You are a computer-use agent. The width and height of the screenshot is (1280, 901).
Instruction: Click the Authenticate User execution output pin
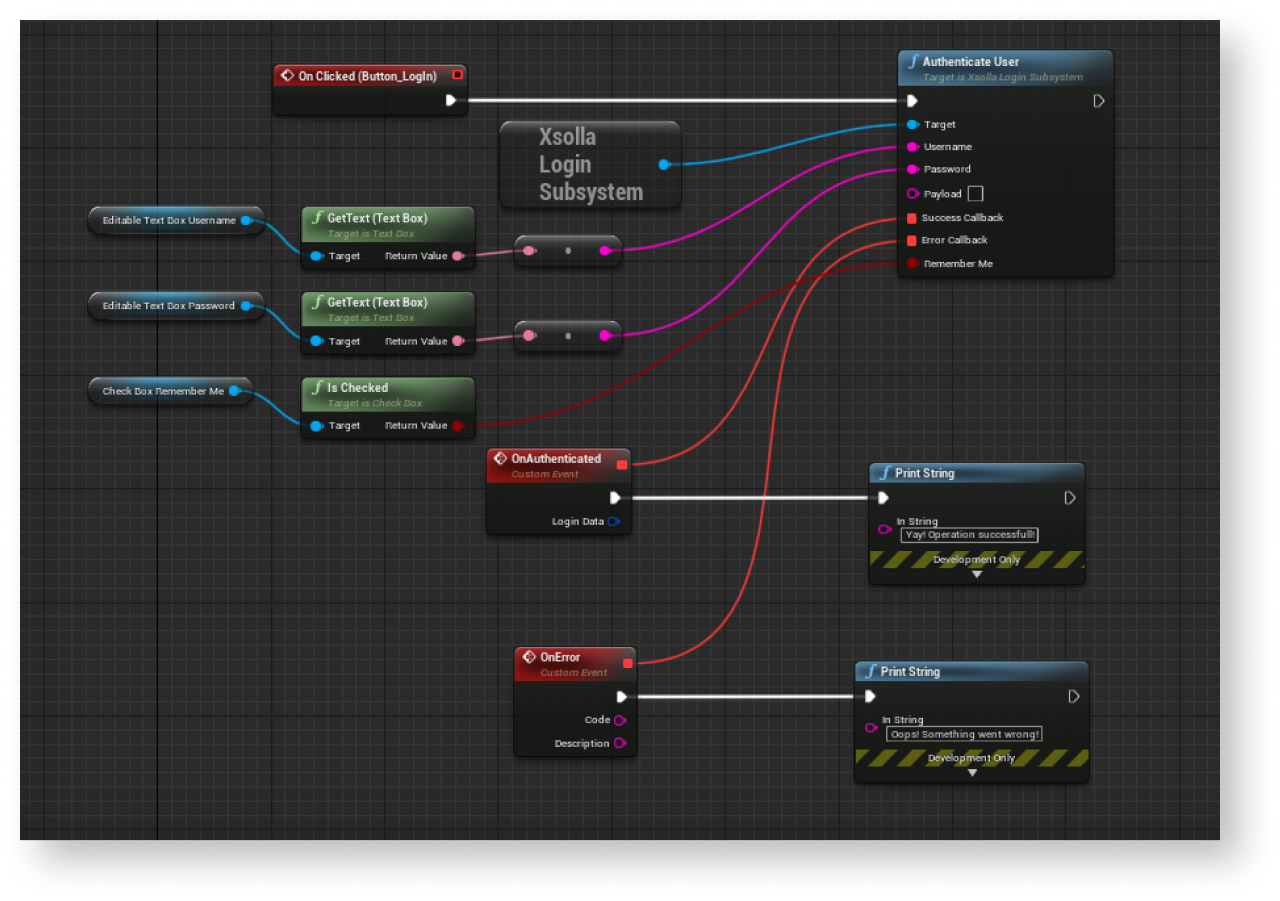(1098, 101)
